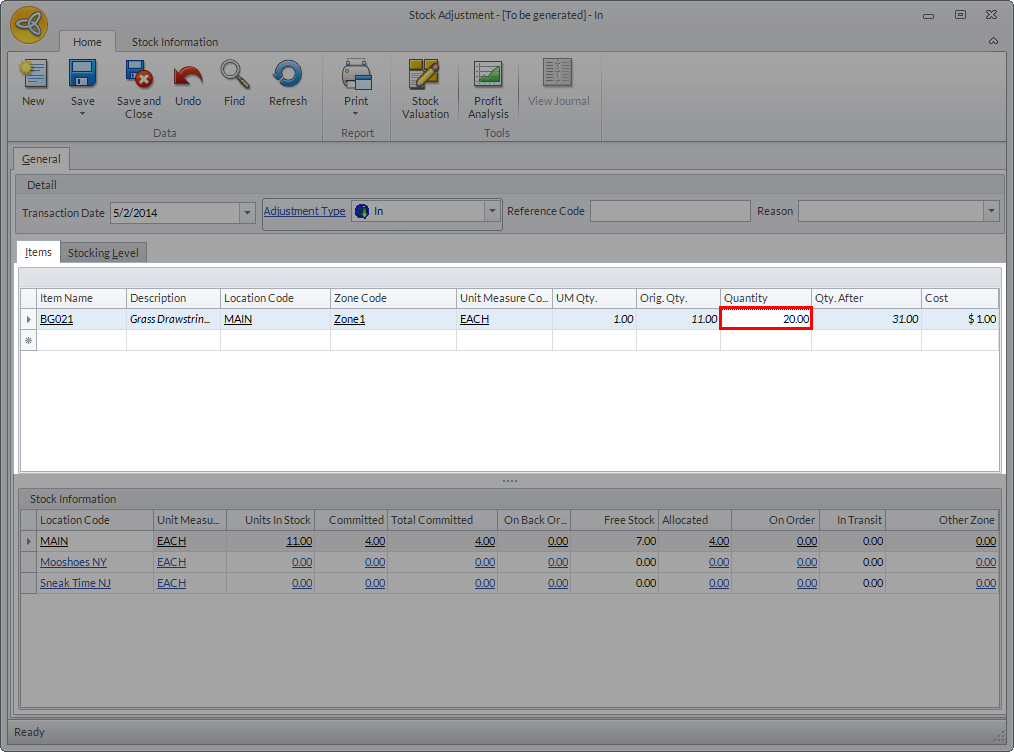Open the Print report icon
The height and width of the screenshot is (752, 1014).
point(356,76)
